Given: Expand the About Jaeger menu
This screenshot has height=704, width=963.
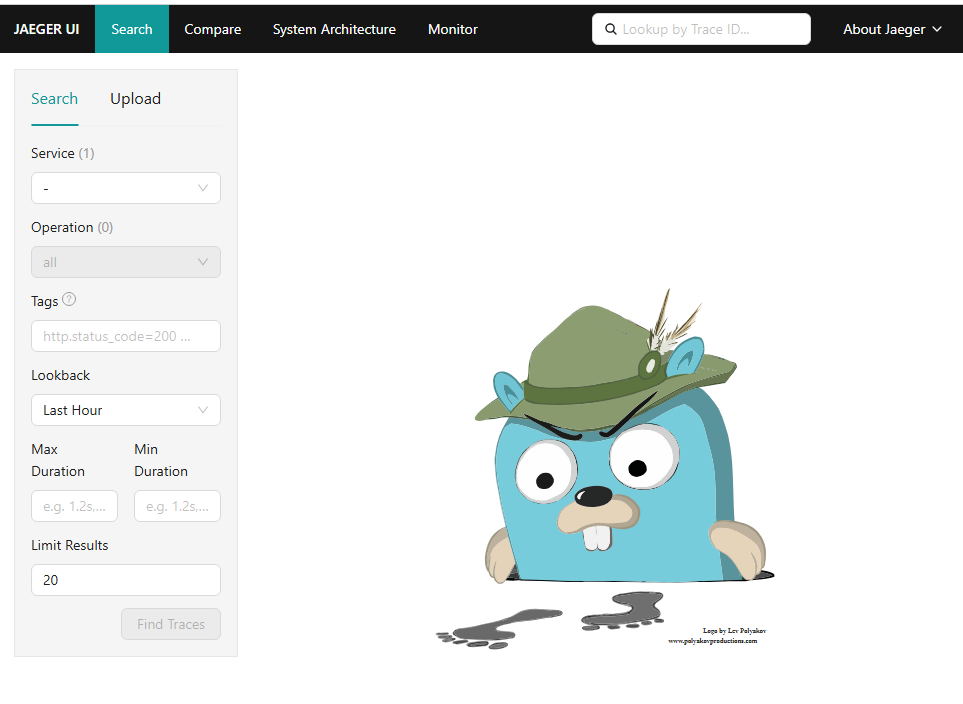Looking at the screenshot, I should [x=892, y=29].
